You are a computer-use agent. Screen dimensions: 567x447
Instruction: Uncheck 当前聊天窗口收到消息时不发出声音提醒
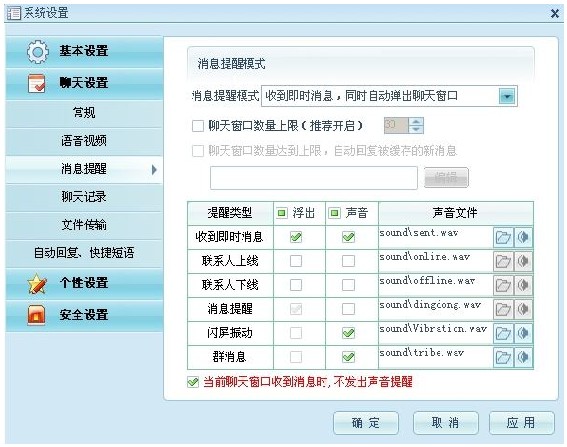click(193, 382)
